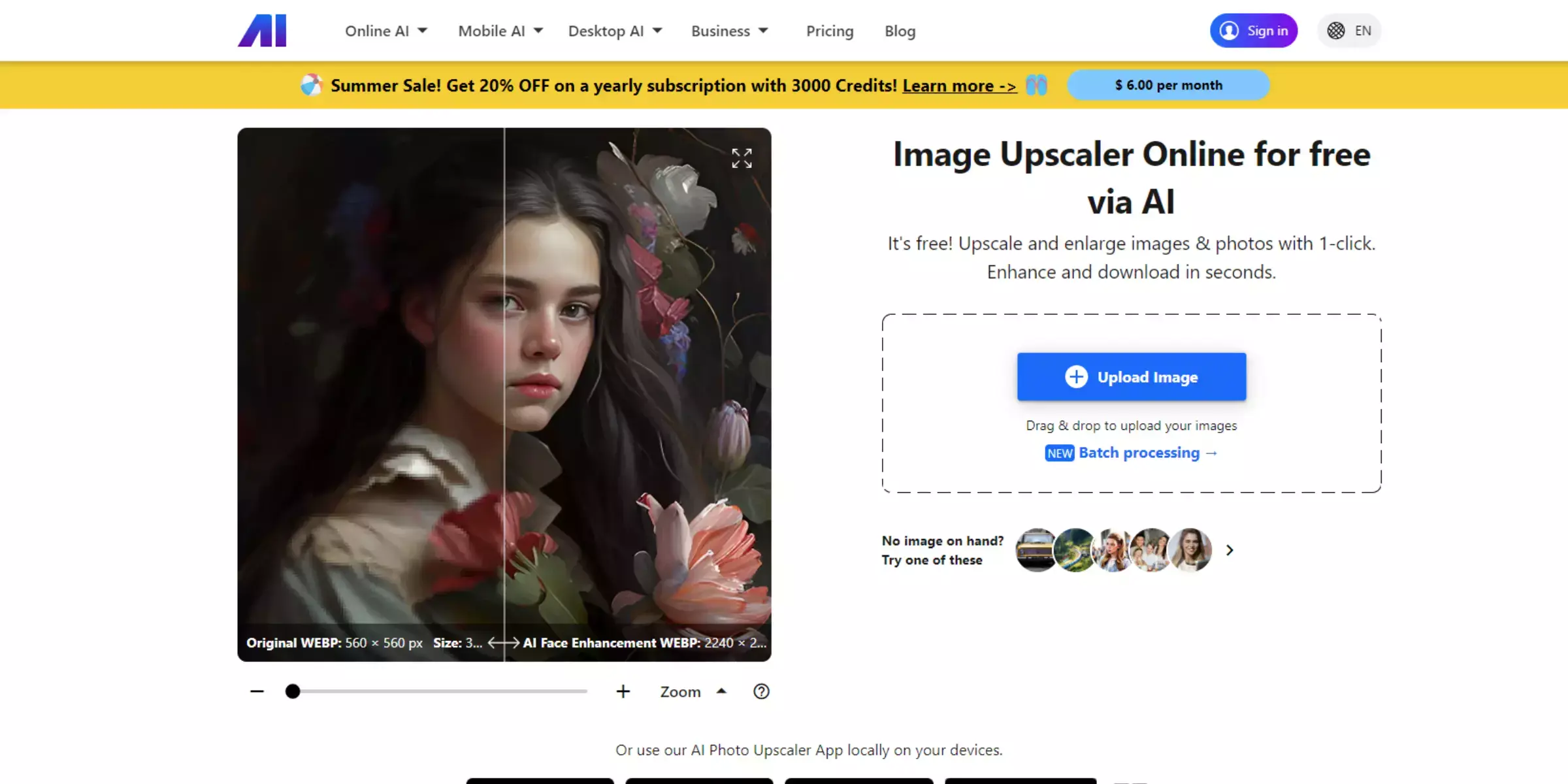The image size is (1568, 784).
Task: Select the Pricing menu item
Action: click(x=830, y=30)
